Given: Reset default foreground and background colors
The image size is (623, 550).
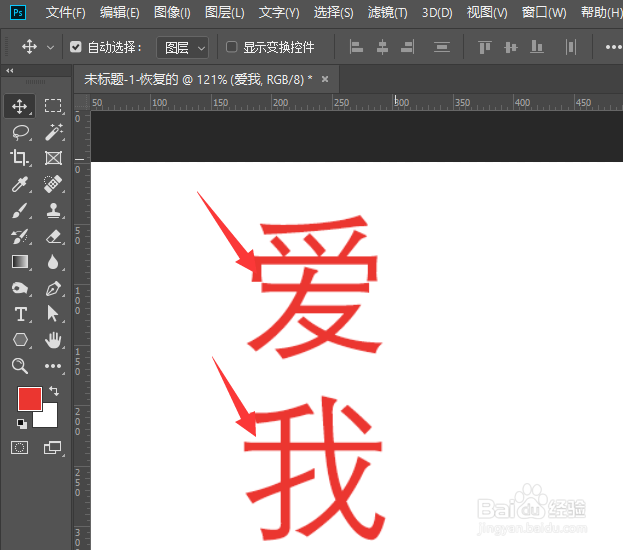Looking at the screenshot, I should [22, 424].
